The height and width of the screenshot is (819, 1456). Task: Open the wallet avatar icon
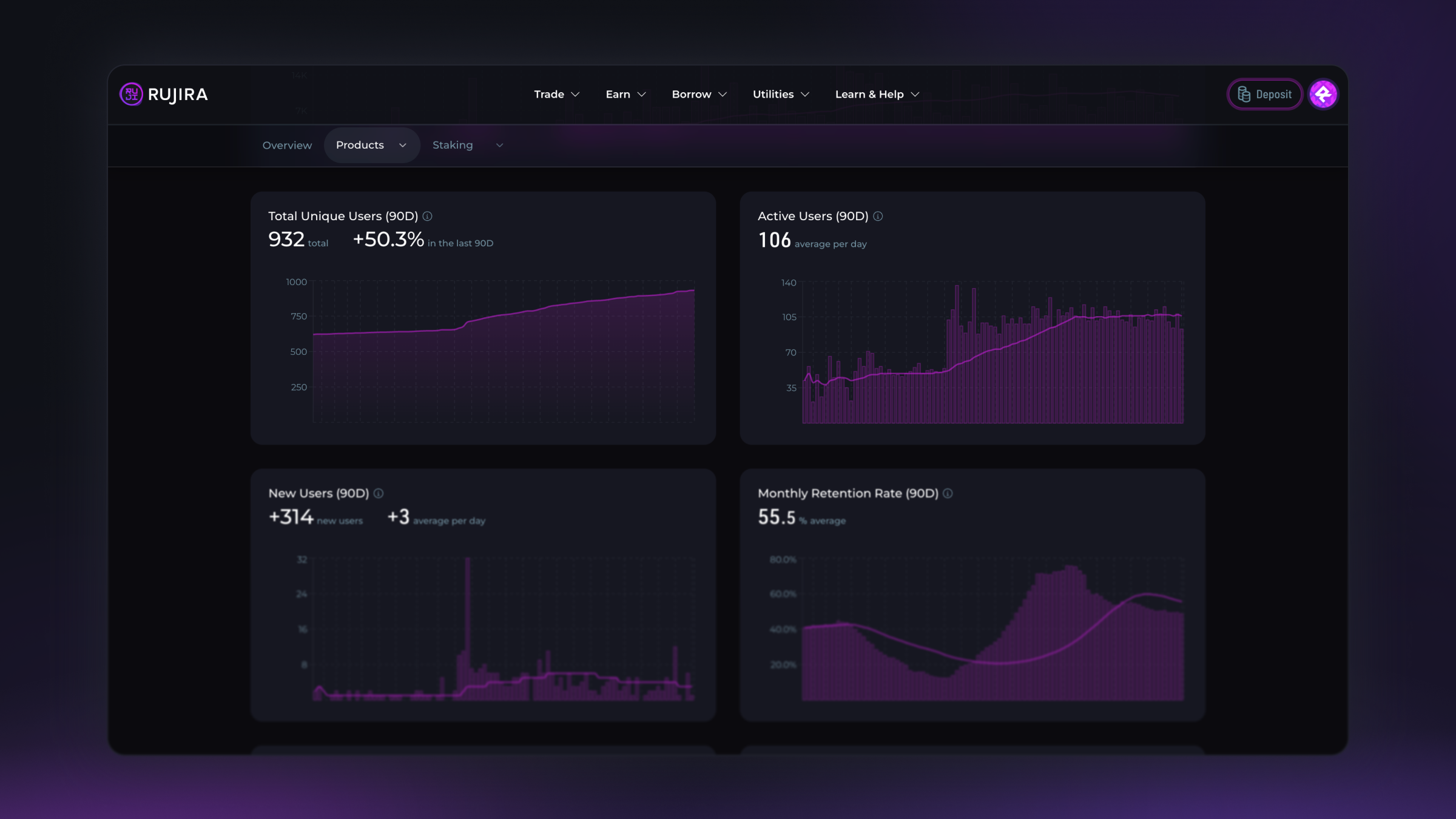[1323, 94]
